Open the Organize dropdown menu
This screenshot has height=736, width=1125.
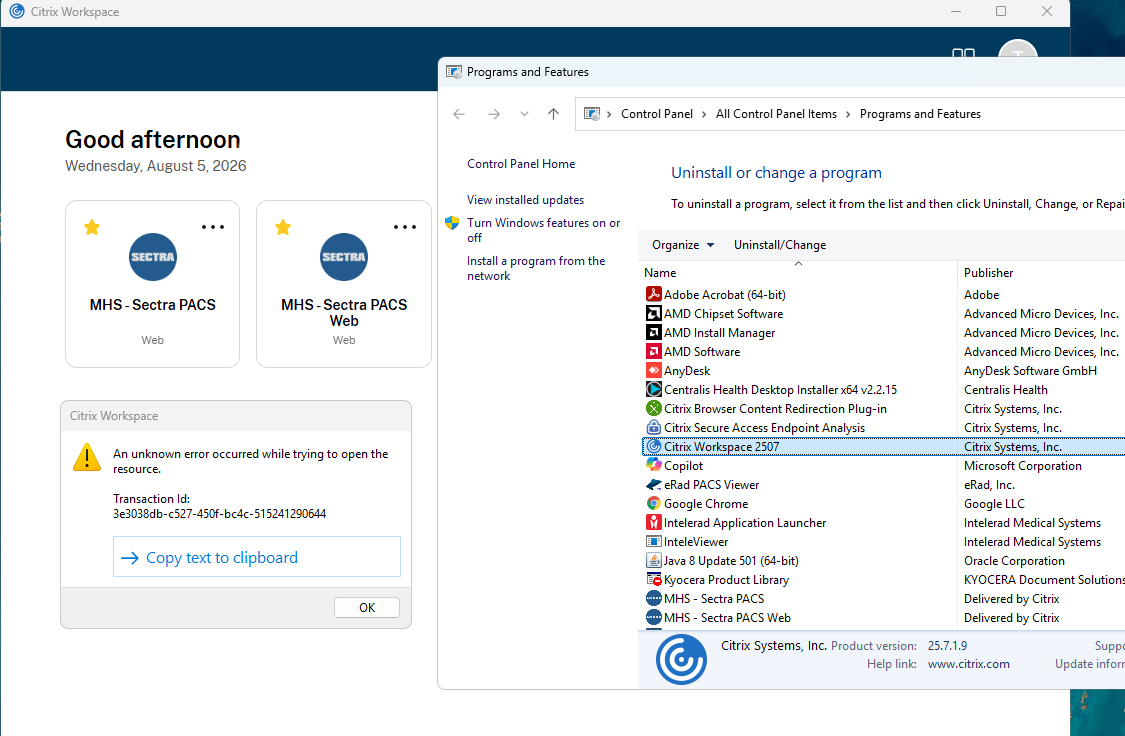pos(683,245)
